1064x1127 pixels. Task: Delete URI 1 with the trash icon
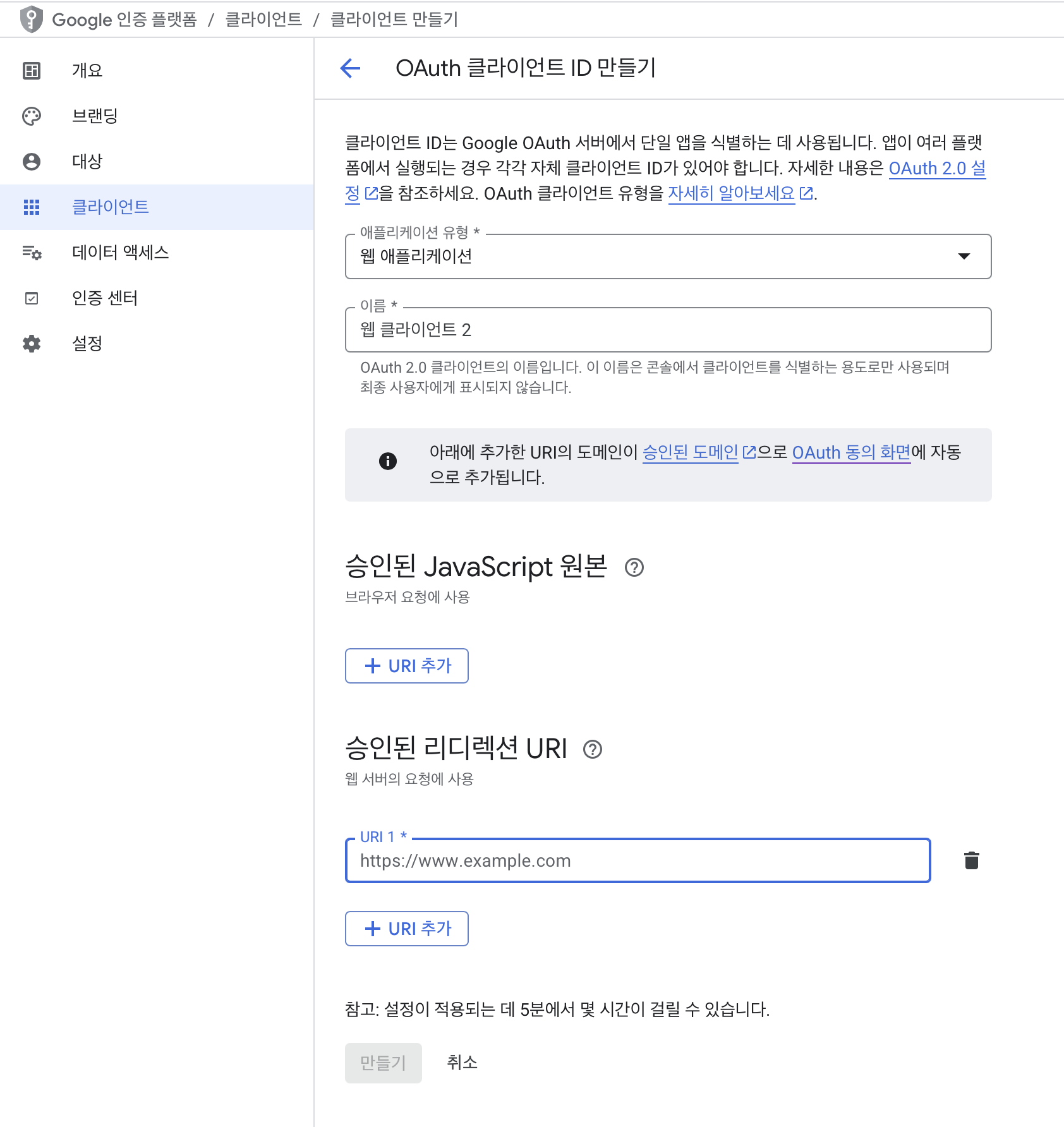point(972,860)
